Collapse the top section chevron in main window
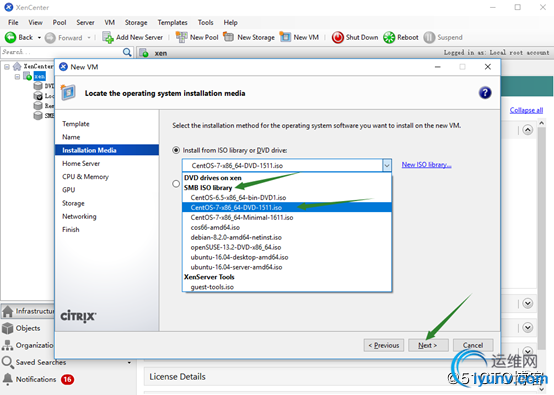This screenshot has width=554, height=395. coord(528,130)
